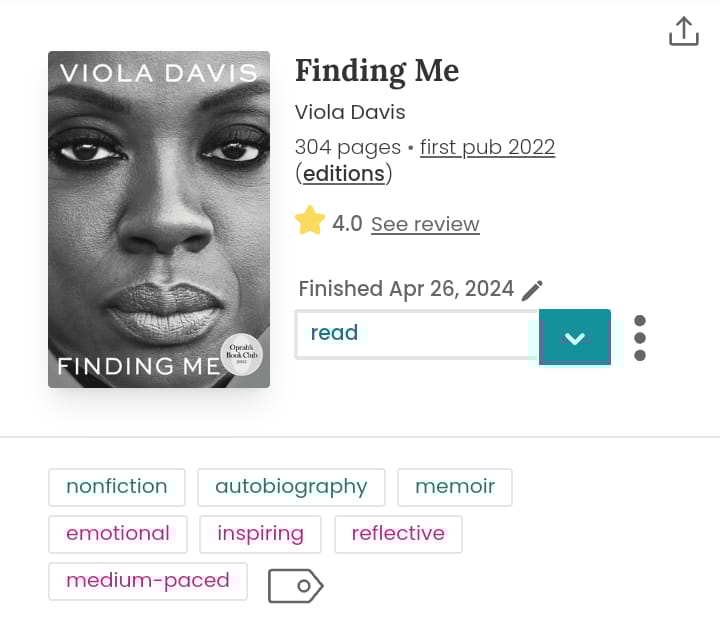Select the 'autobiography' genre tag
This screenshot has height=627, width=720.
click(x=291, y=487)
